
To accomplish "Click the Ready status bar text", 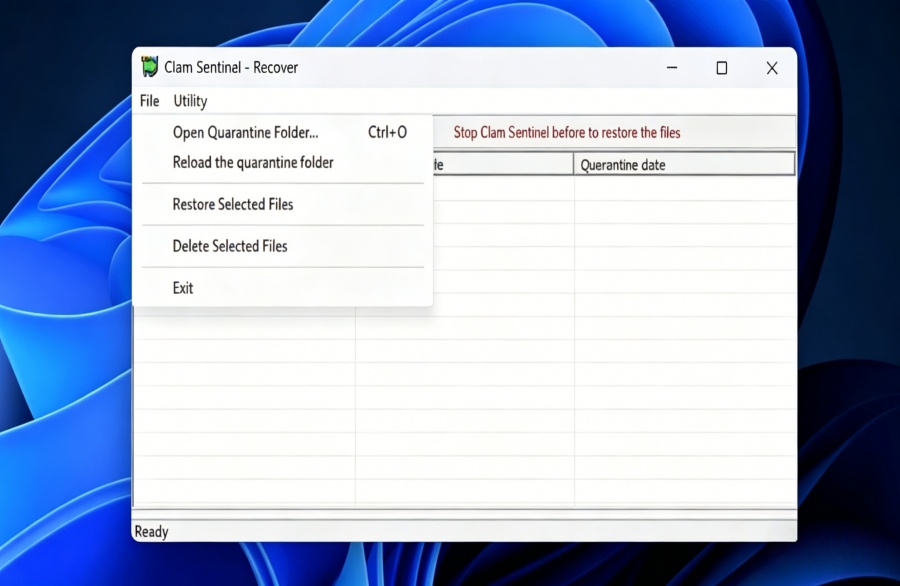I will click(152, 531).
